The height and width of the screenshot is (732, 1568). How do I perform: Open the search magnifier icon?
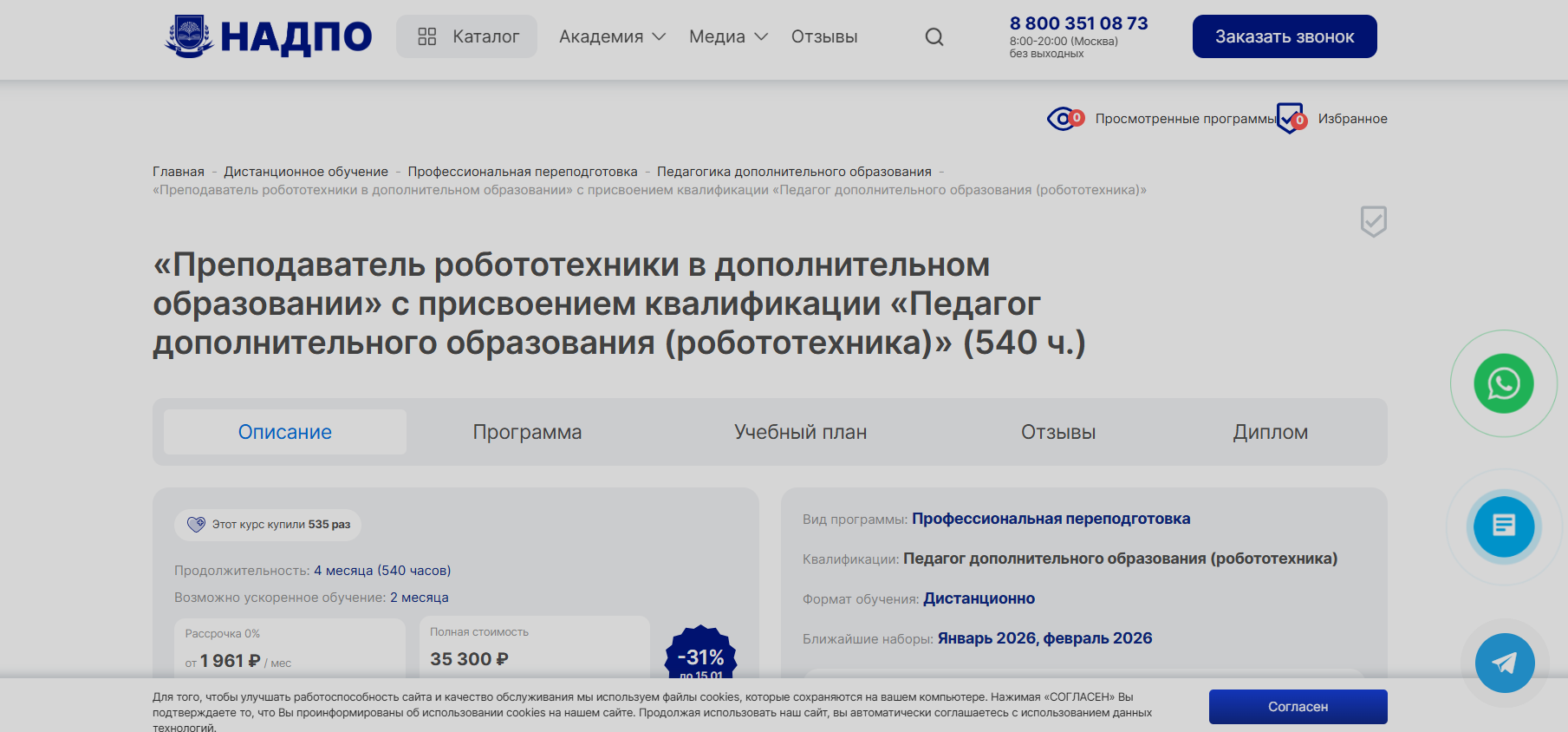point(934,36)
